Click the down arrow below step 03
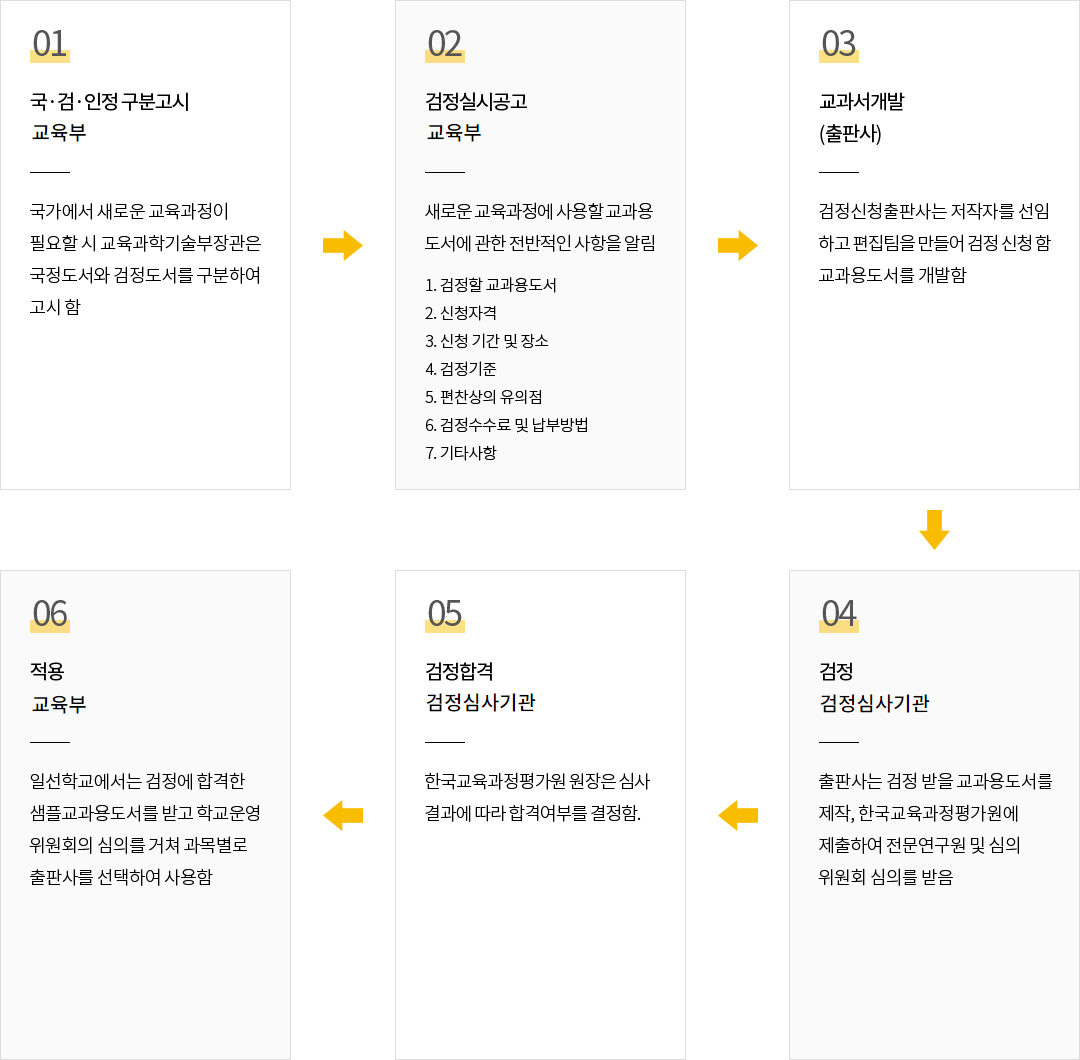 coord(934,530)
